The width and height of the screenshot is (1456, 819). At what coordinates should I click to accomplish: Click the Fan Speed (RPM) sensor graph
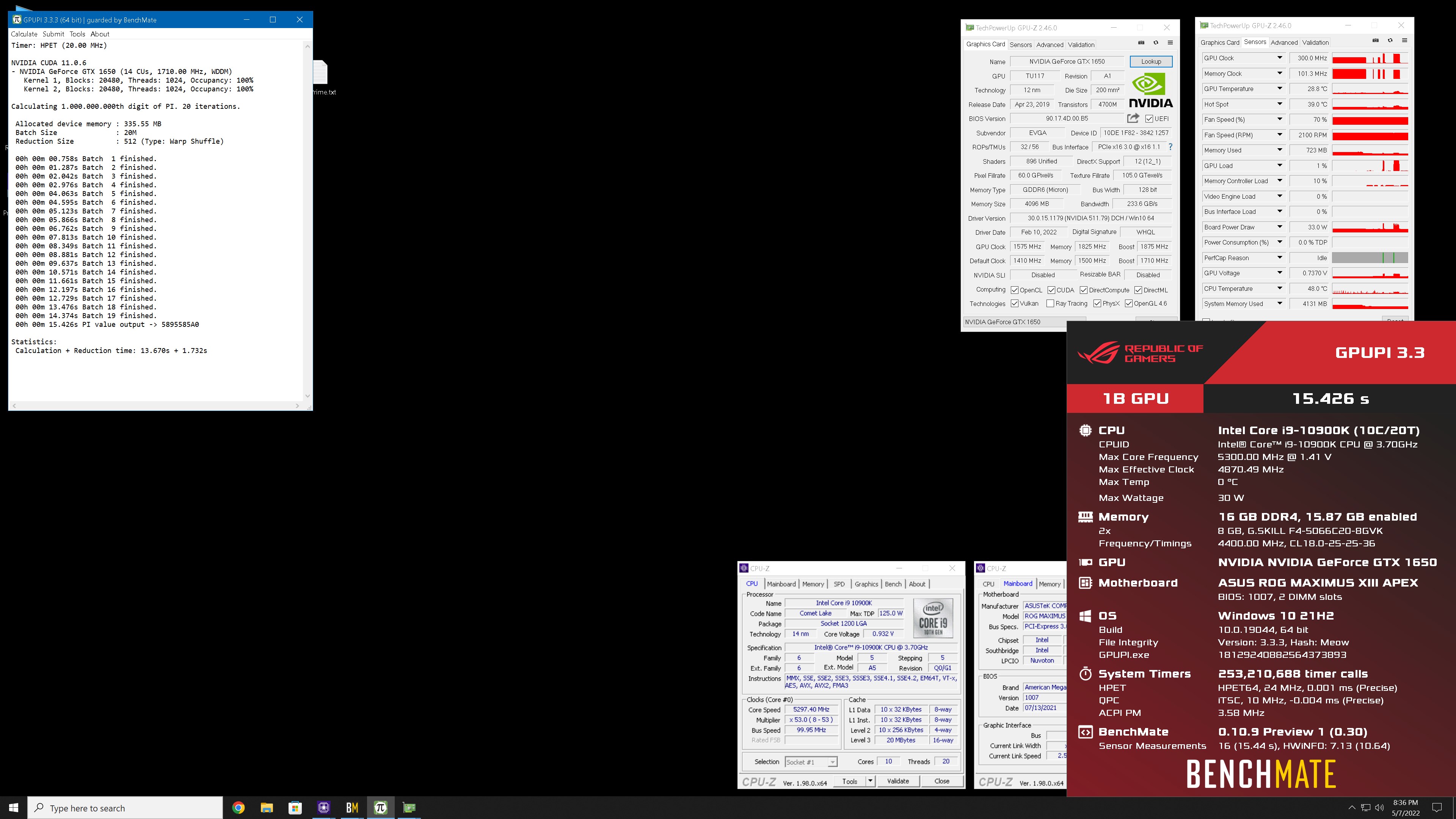click(x=1370, y=135)
